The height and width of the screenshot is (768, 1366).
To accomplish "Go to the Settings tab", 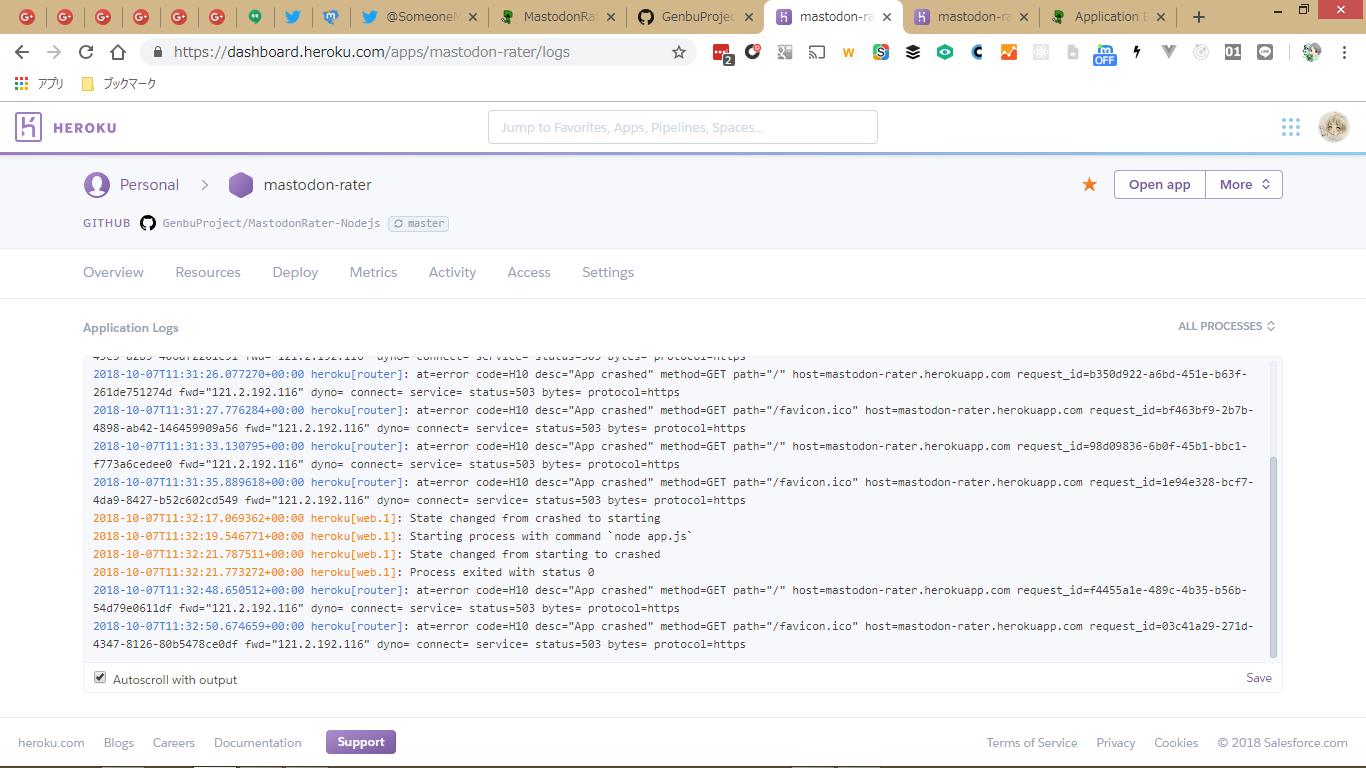I will (608, 272).
